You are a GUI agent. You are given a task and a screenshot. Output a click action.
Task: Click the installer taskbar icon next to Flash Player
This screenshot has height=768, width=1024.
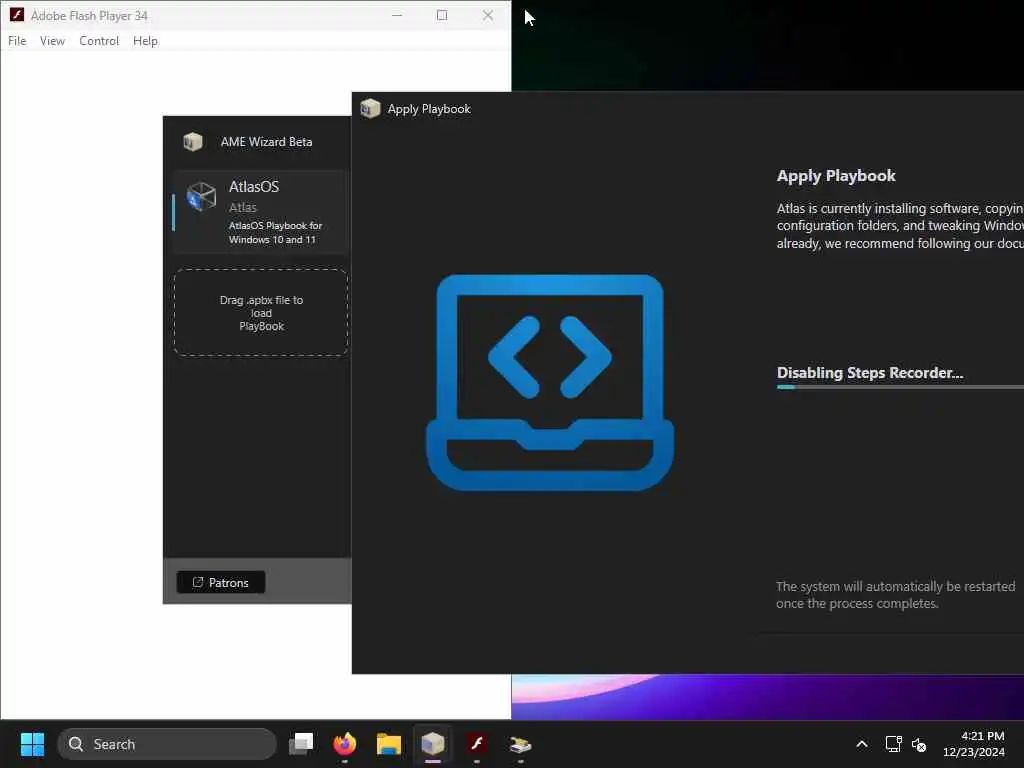click(x=520, y=744)
